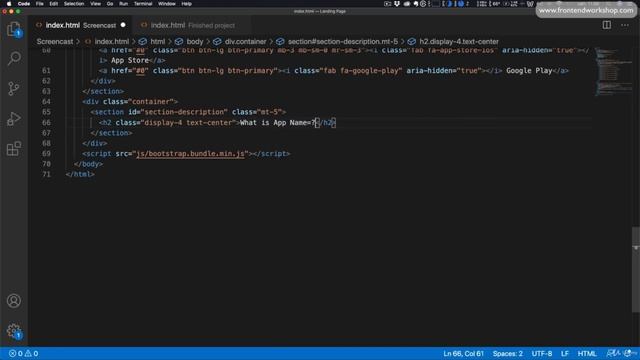Open the Extensions view icon

point(14,148)
